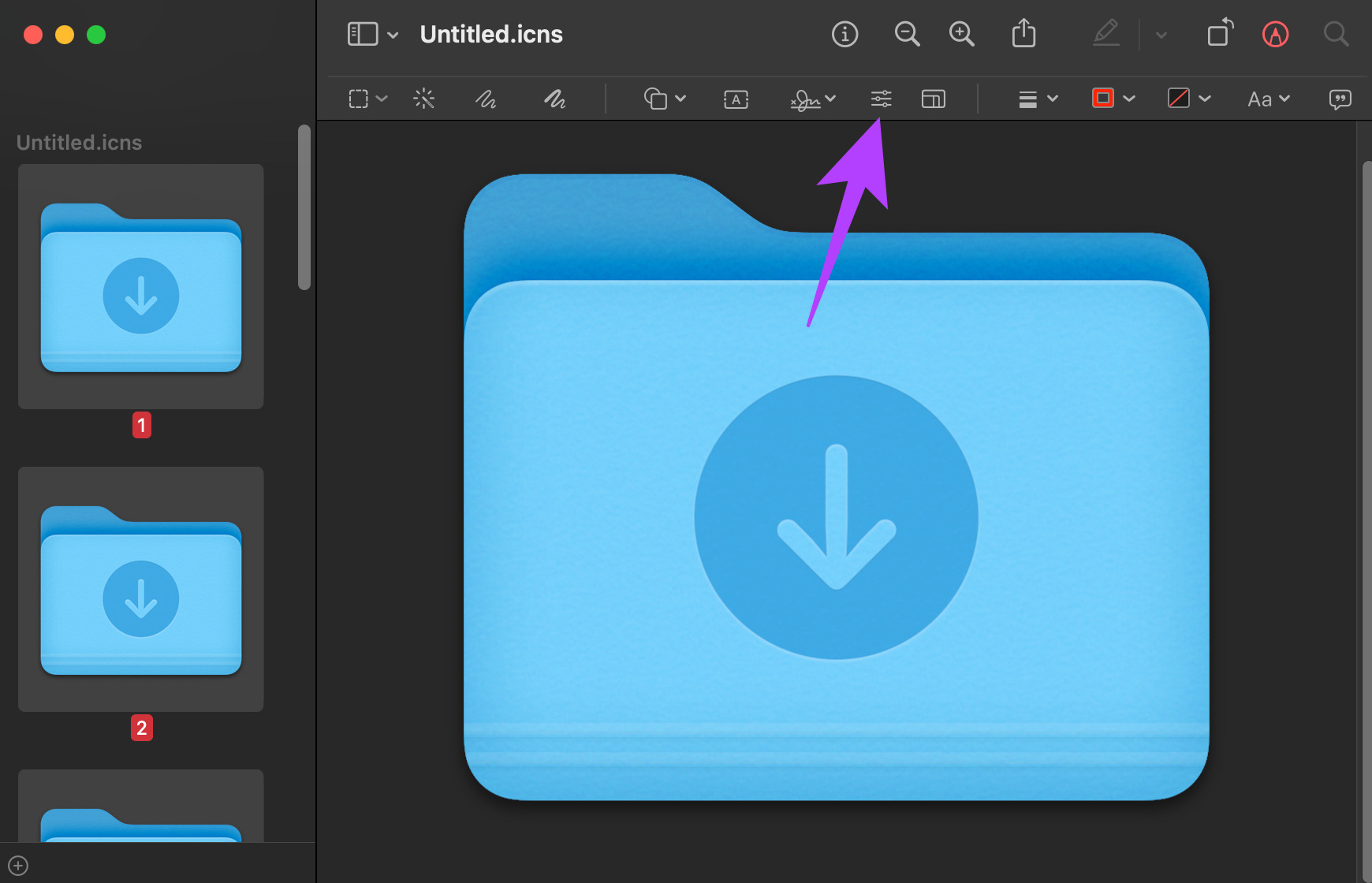
Task: Click the green full screen window button
Action: point(96,35)
